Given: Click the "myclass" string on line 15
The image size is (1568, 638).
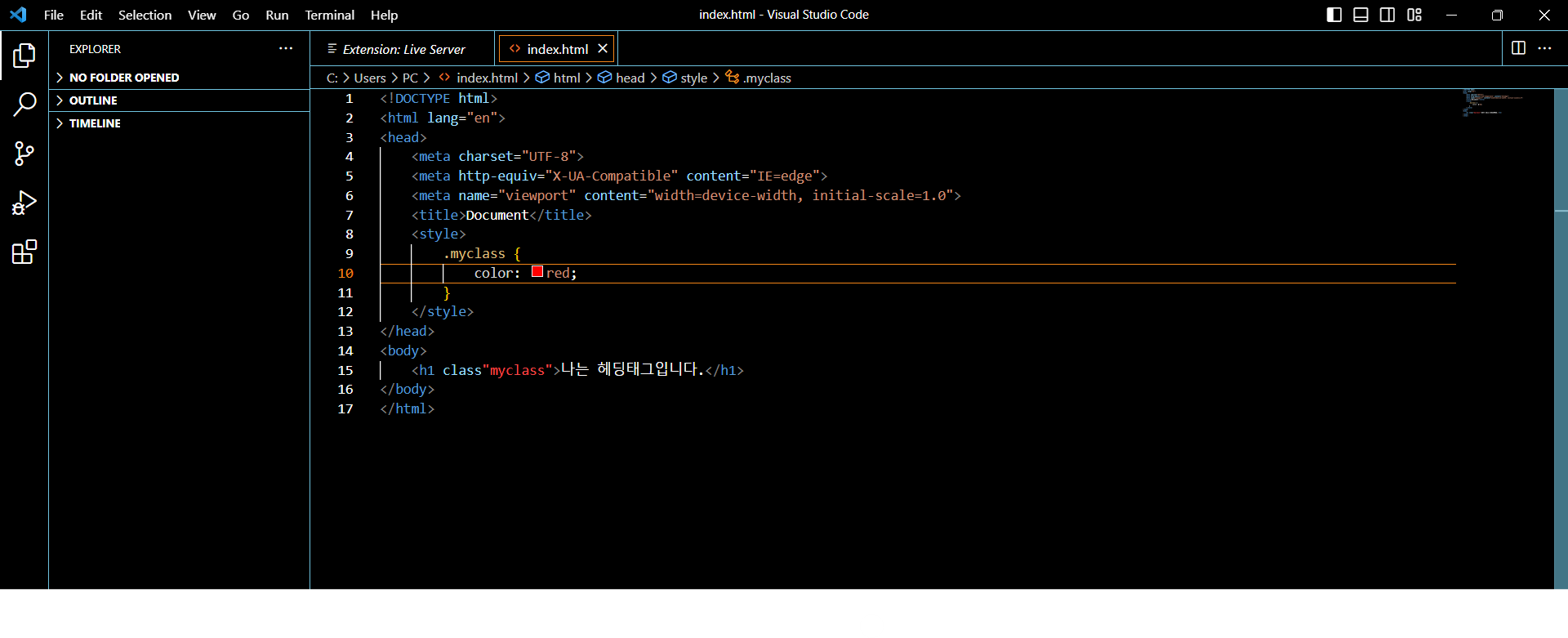Looking at the screenshot, I should click(517, 370).
